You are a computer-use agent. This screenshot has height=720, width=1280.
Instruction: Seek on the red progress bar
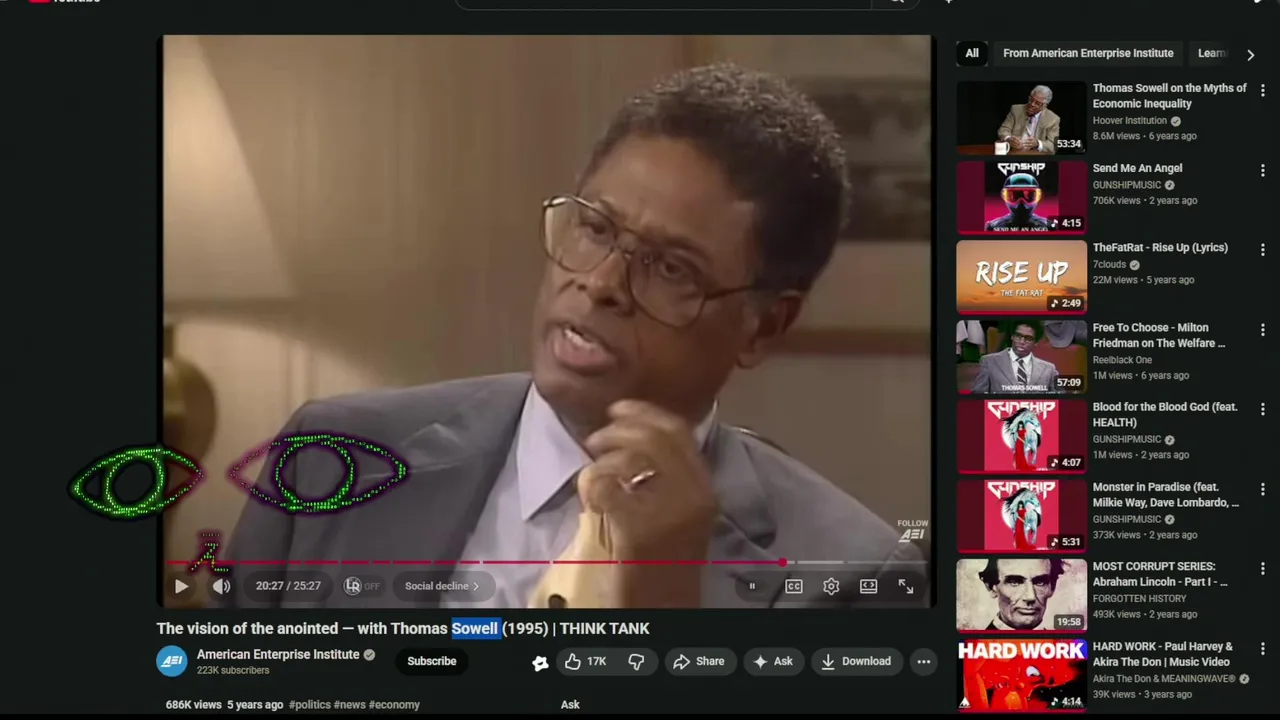[546, 562]
